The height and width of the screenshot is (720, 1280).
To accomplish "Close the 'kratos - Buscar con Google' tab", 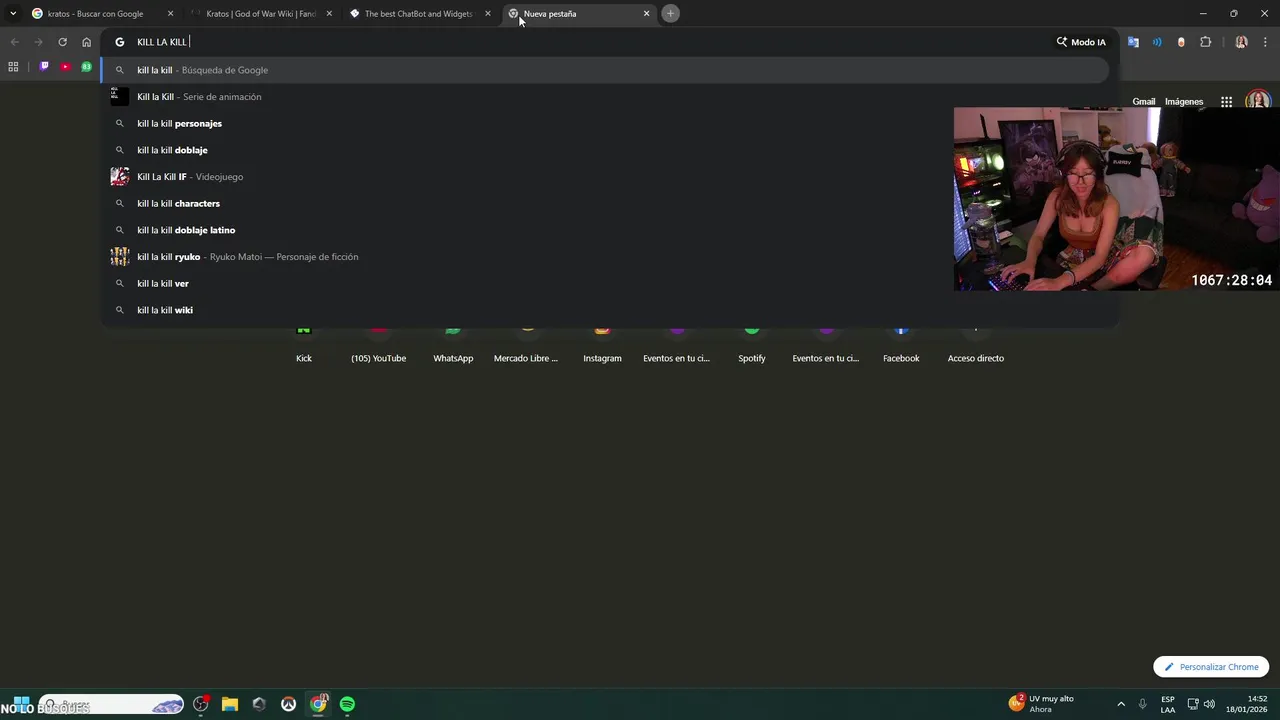I will pos(170,14).
